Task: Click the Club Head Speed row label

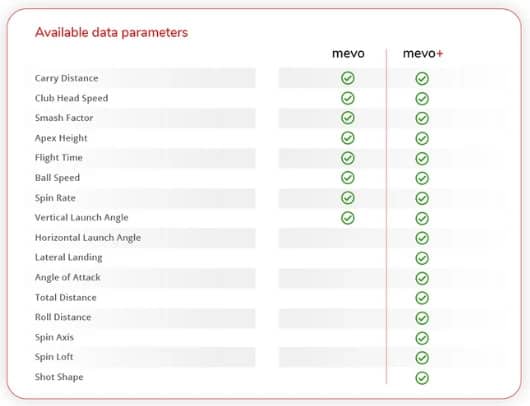Action: click(x=72, y=98)
